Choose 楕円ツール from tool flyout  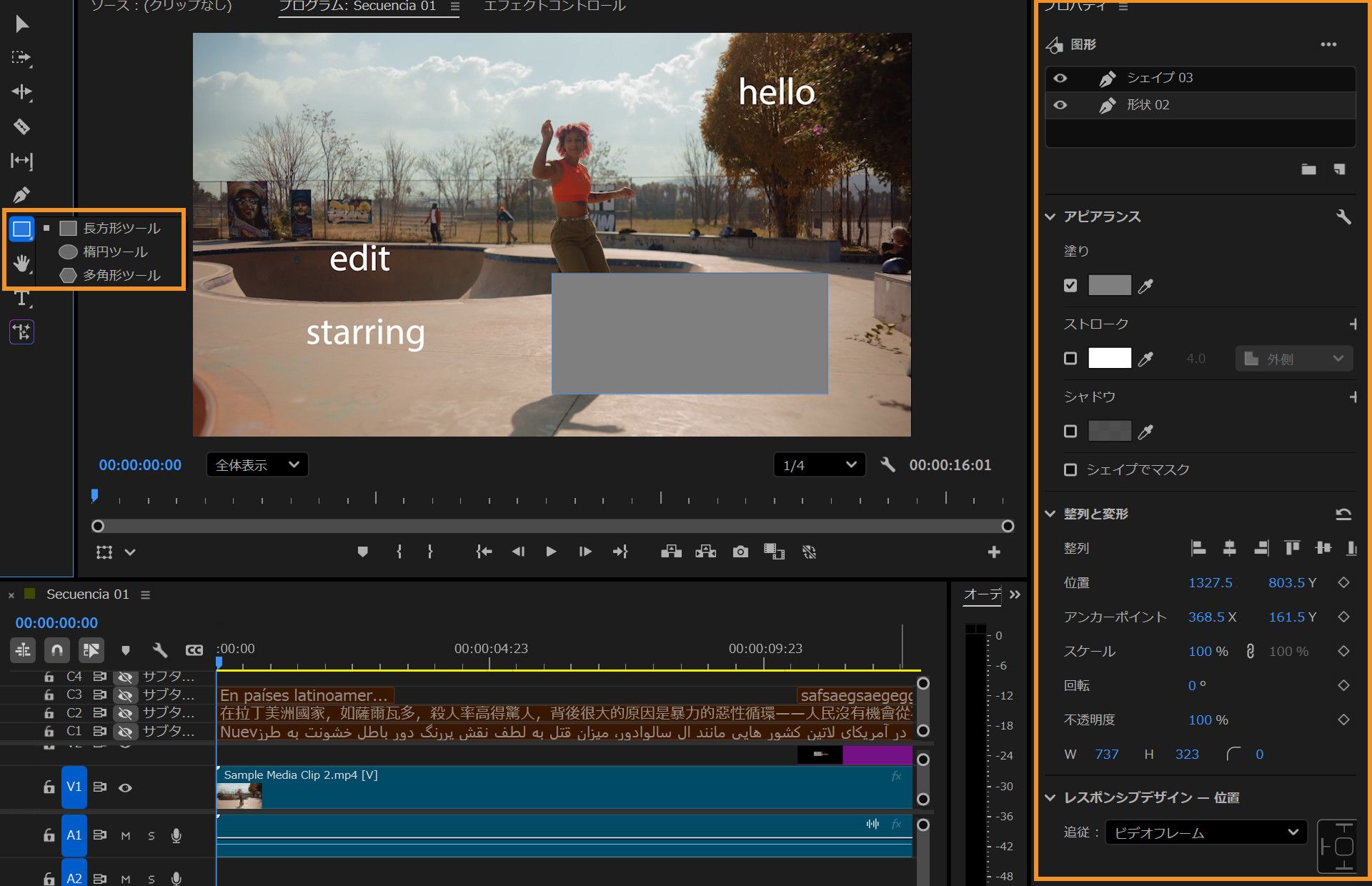[x=114, y=252]
